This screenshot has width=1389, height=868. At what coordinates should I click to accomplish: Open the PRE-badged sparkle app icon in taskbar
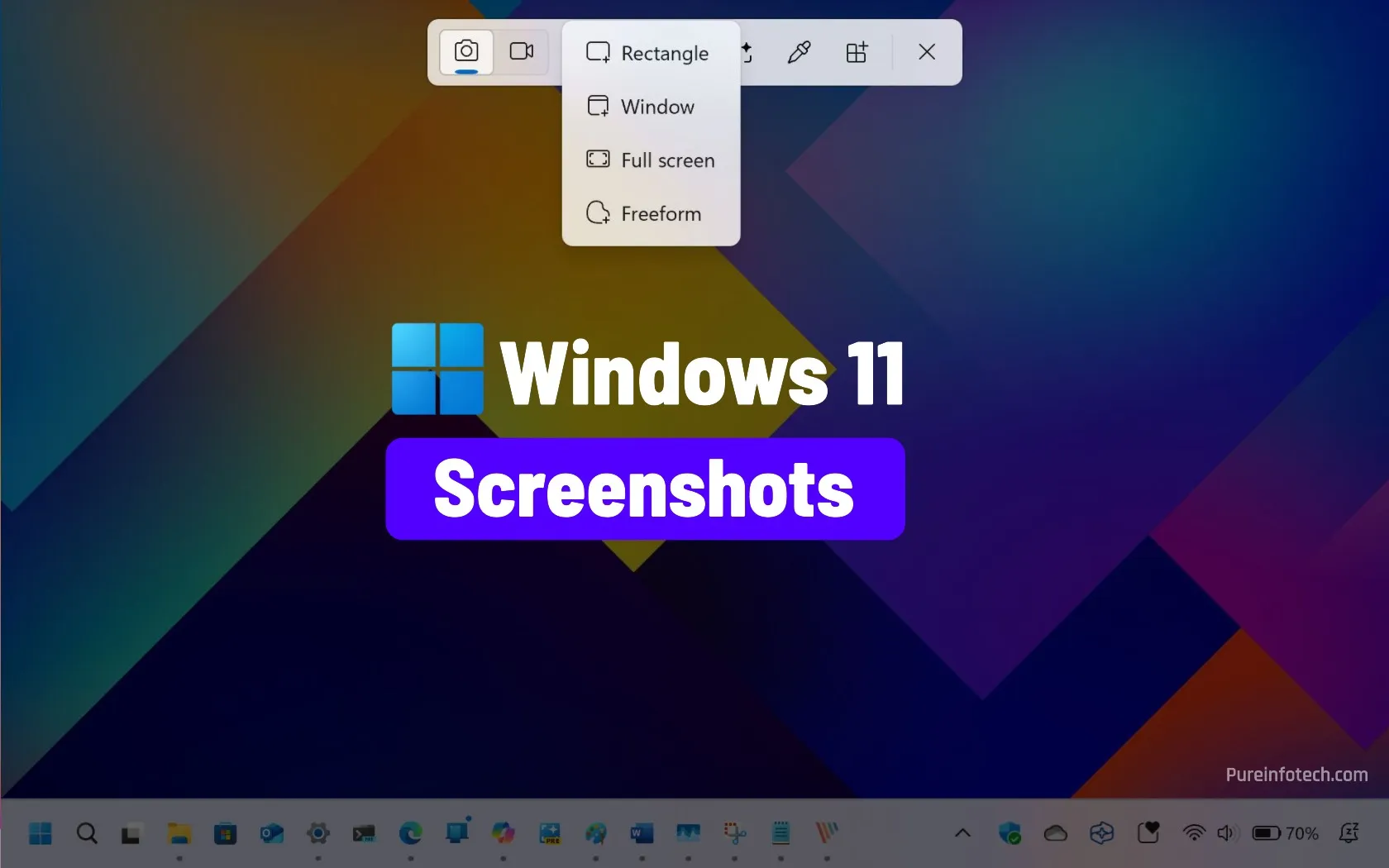pyautogui.click(x=550, y=833)
